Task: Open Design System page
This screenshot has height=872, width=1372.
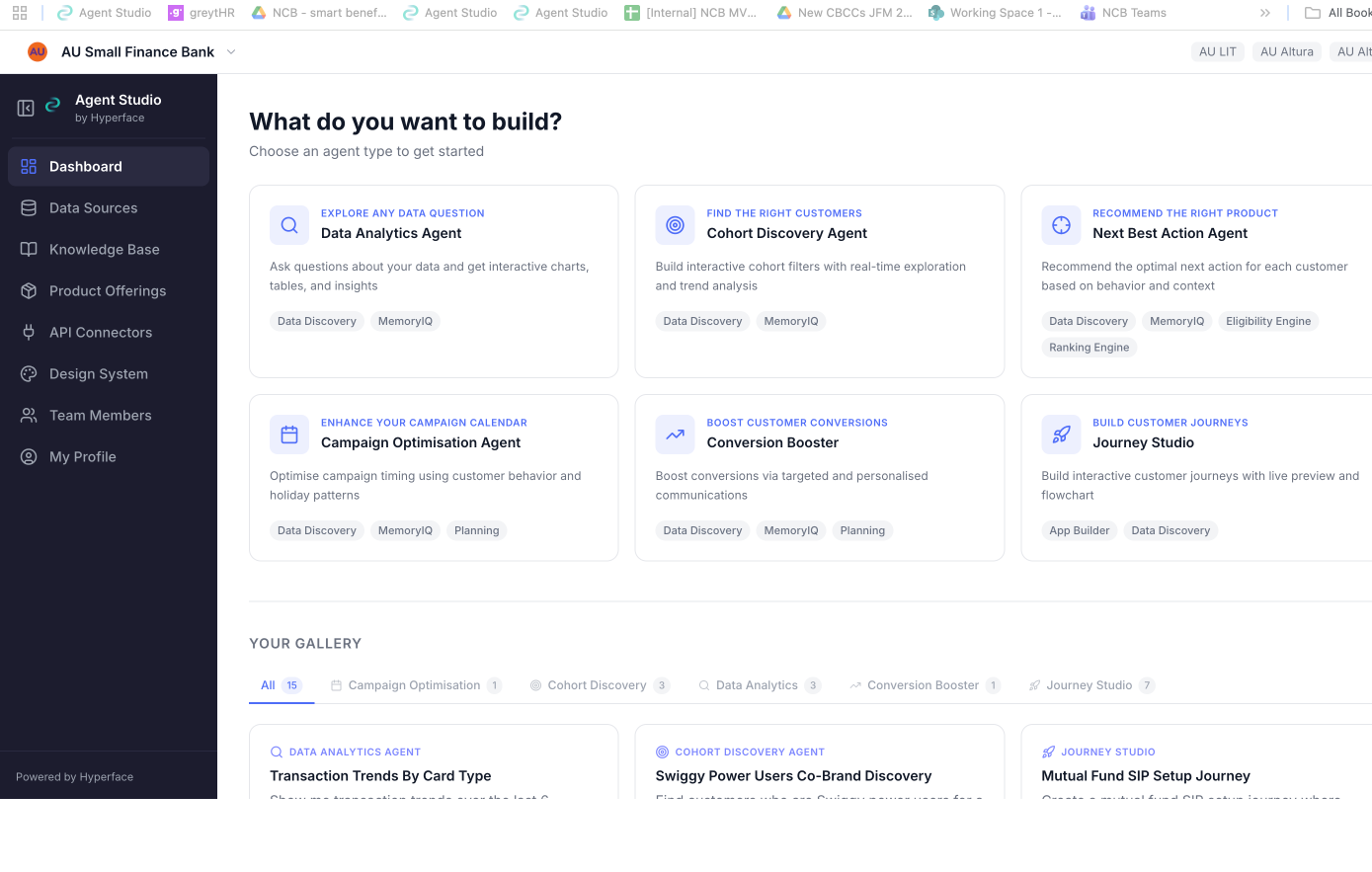Action: (x=109, y=373)
